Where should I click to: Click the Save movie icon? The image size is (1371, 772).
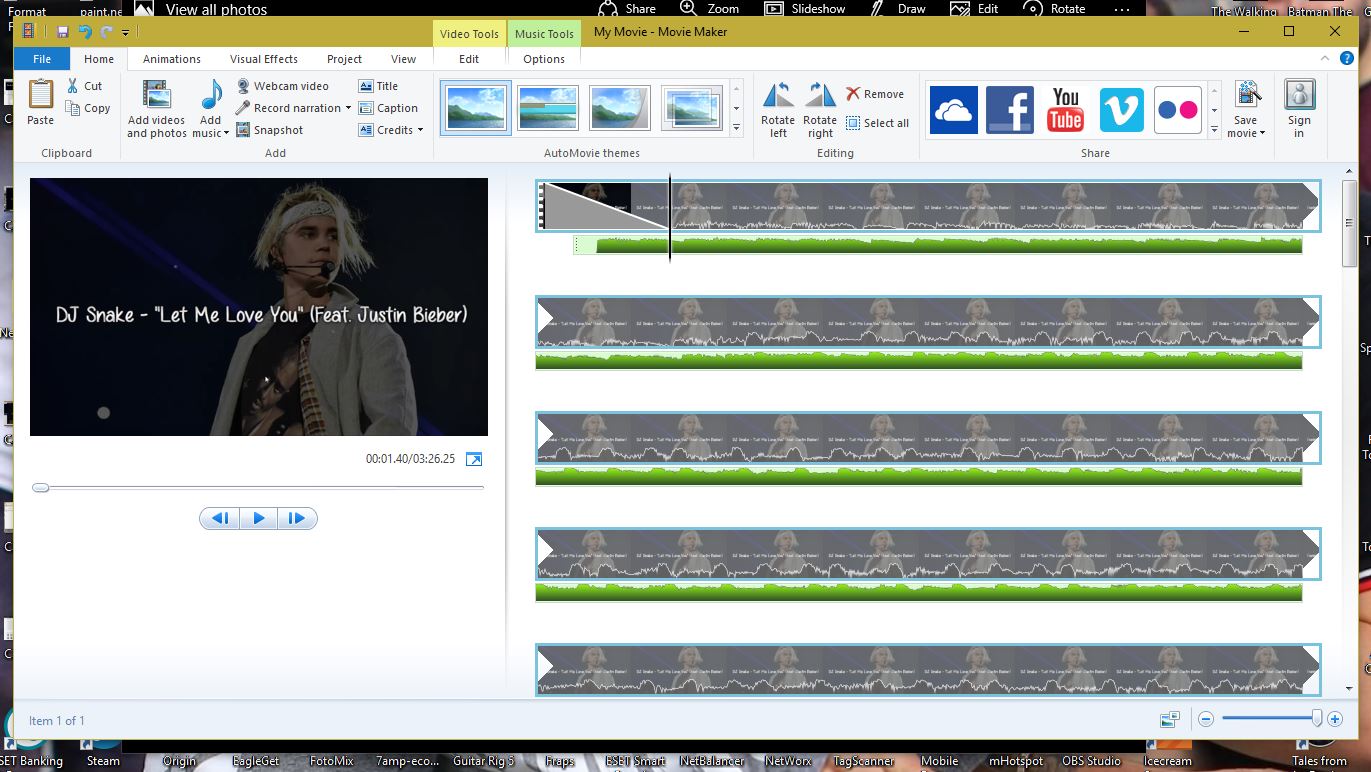click(1247, 95)
